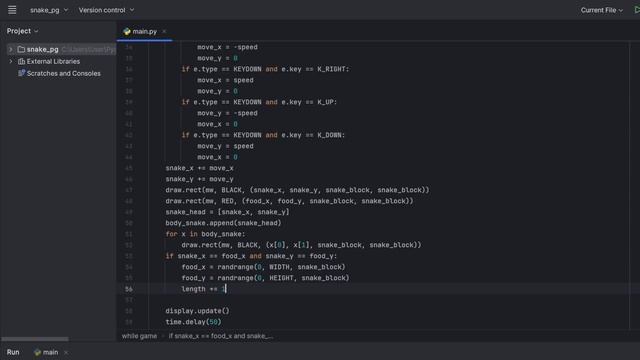Open the Version control dropdown

coord(106,10)
